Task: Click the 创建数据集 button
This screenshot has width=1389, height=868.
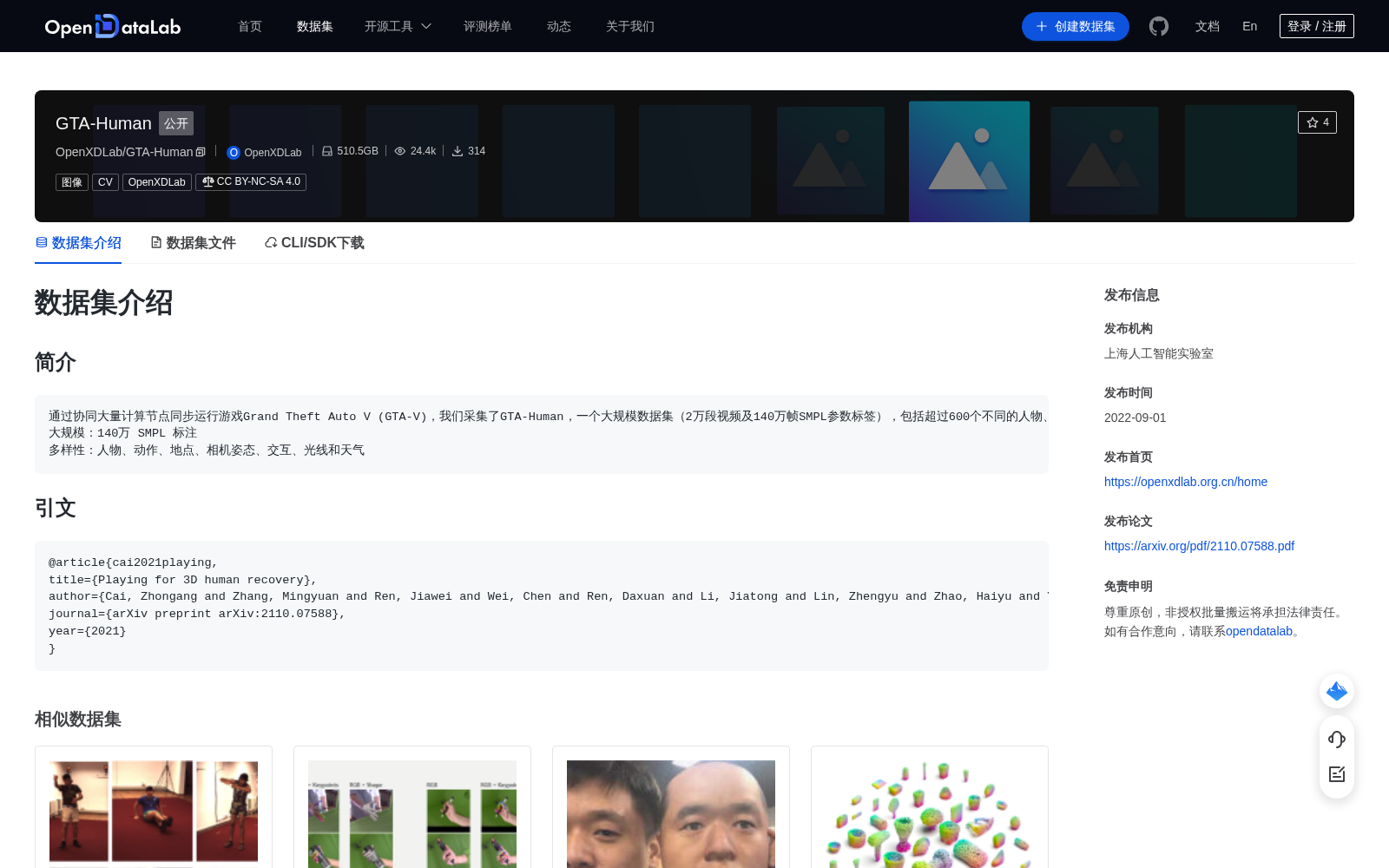Action: click(x=1076, y=26)
